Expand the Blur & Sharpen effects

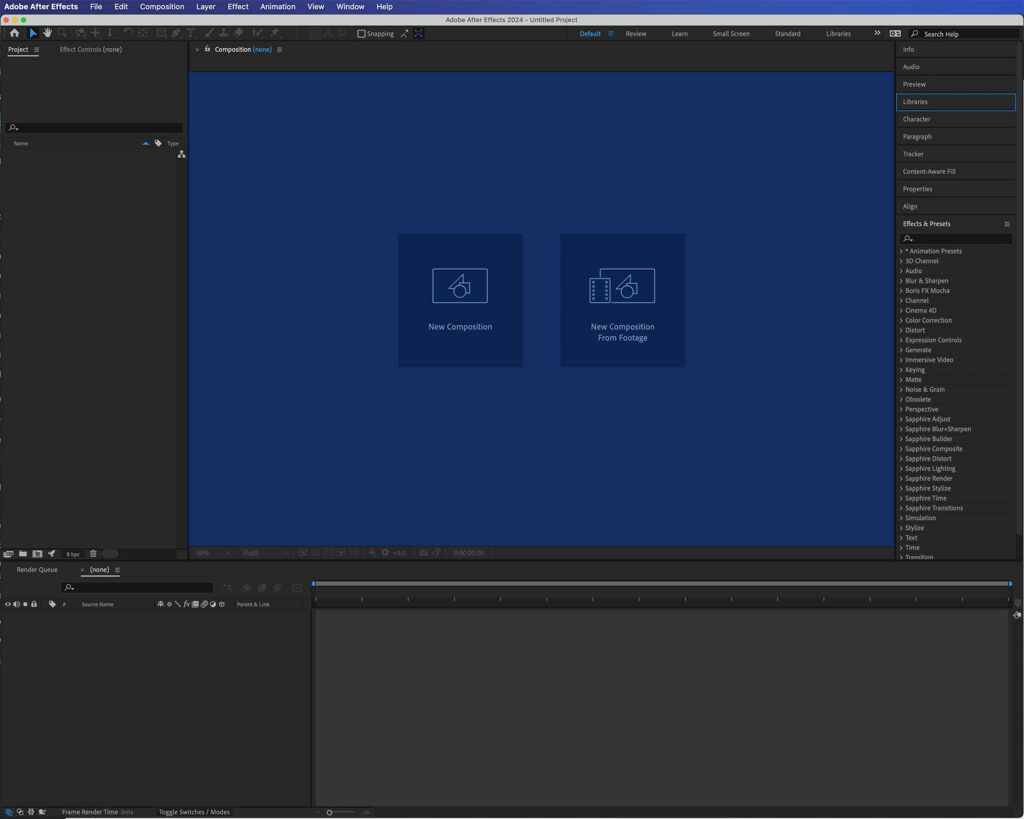coord(901,281)
